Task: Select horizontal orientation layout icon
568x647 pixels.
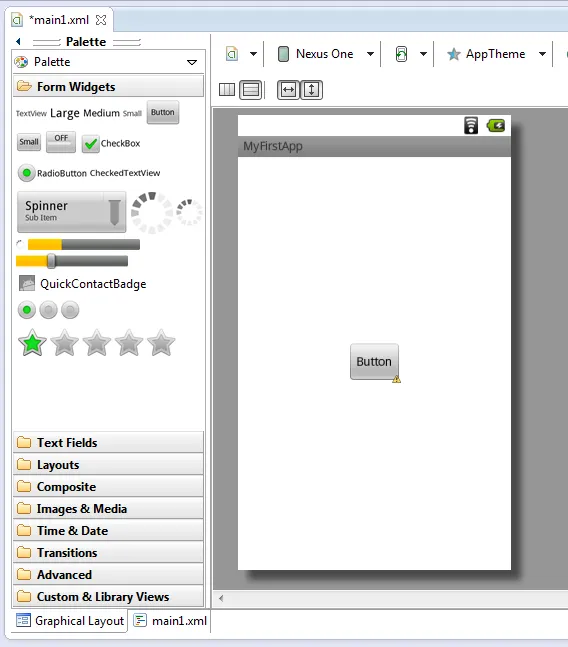Action: (x=227, y=90)
